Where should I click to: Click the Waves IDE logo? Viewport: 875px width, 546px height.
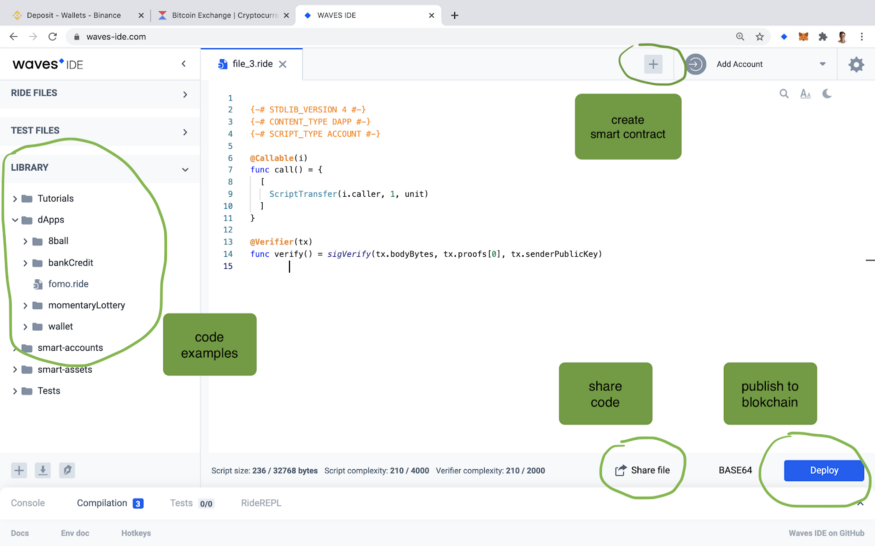(x=47, y=64)
